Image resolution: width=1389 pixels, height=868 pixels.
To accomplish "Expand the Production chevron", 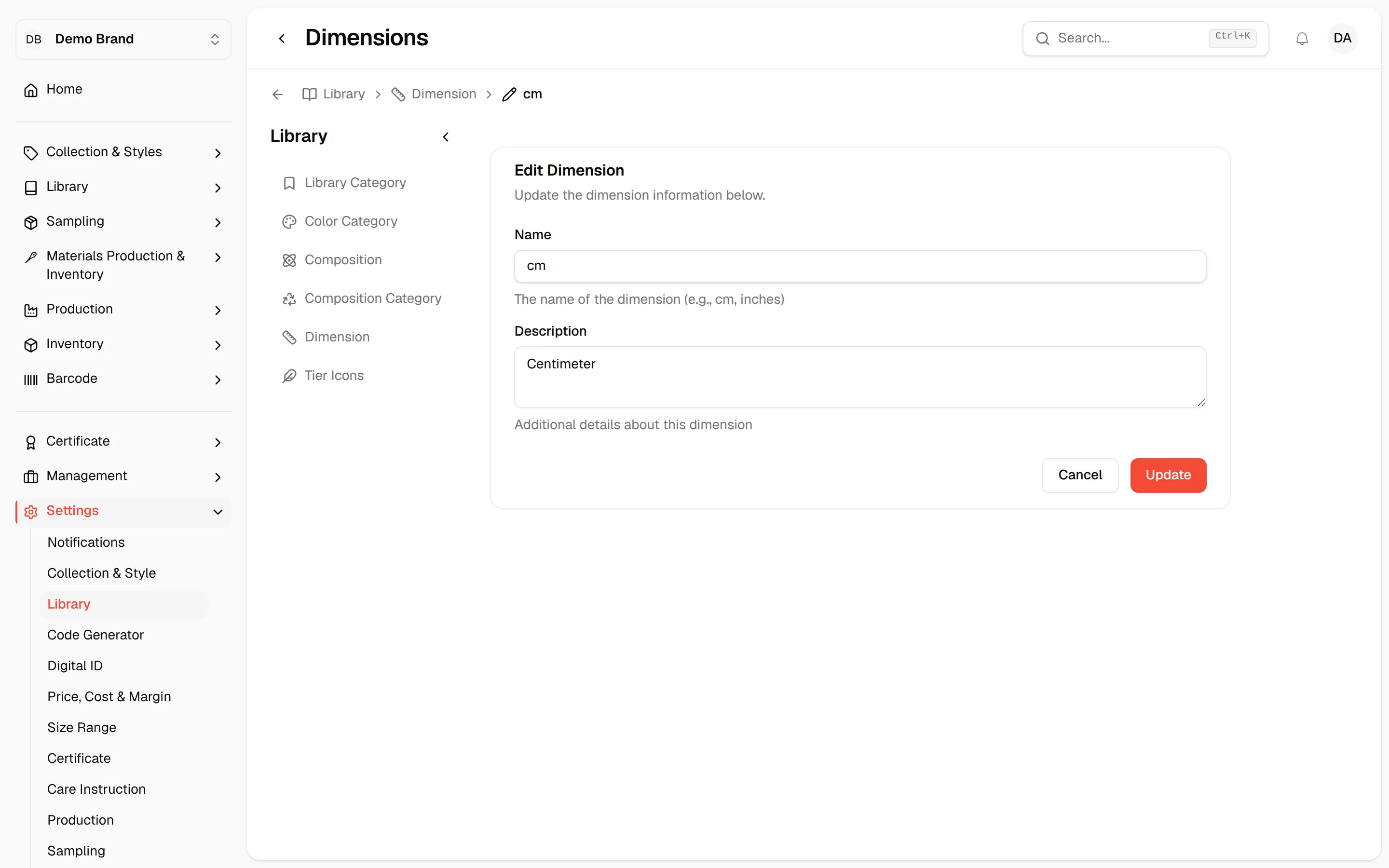I will tap(218, 310).
